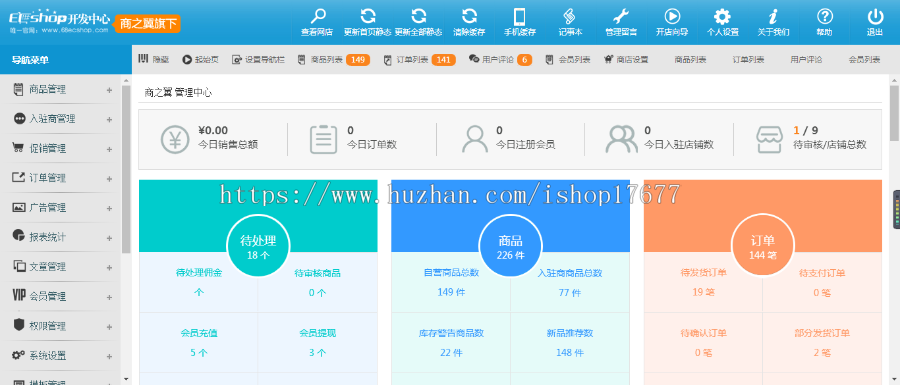Click 更新全部静态 refresh icon
The image size is (900, 385).
pyautogui.click(x=419, y=15)
